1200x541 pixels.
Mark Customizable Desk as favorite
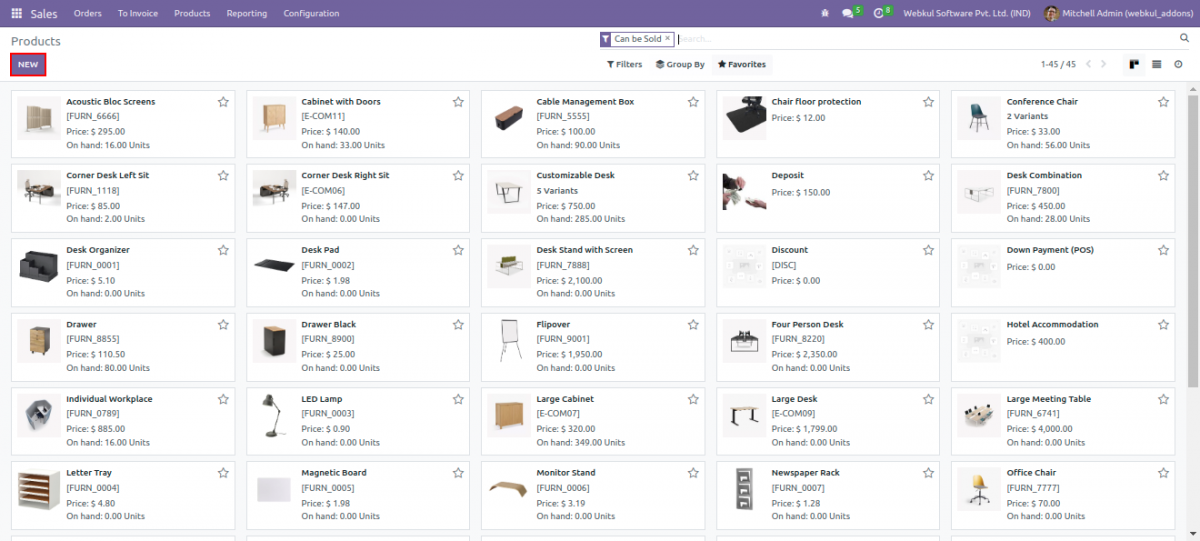click(x=693, y=176)
